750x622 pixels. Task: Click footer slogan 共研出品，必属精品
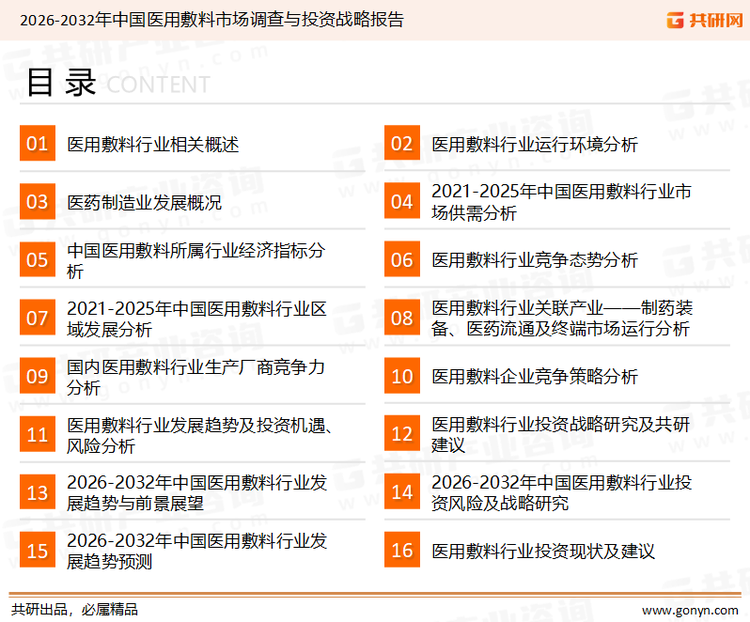click(75, 610)
